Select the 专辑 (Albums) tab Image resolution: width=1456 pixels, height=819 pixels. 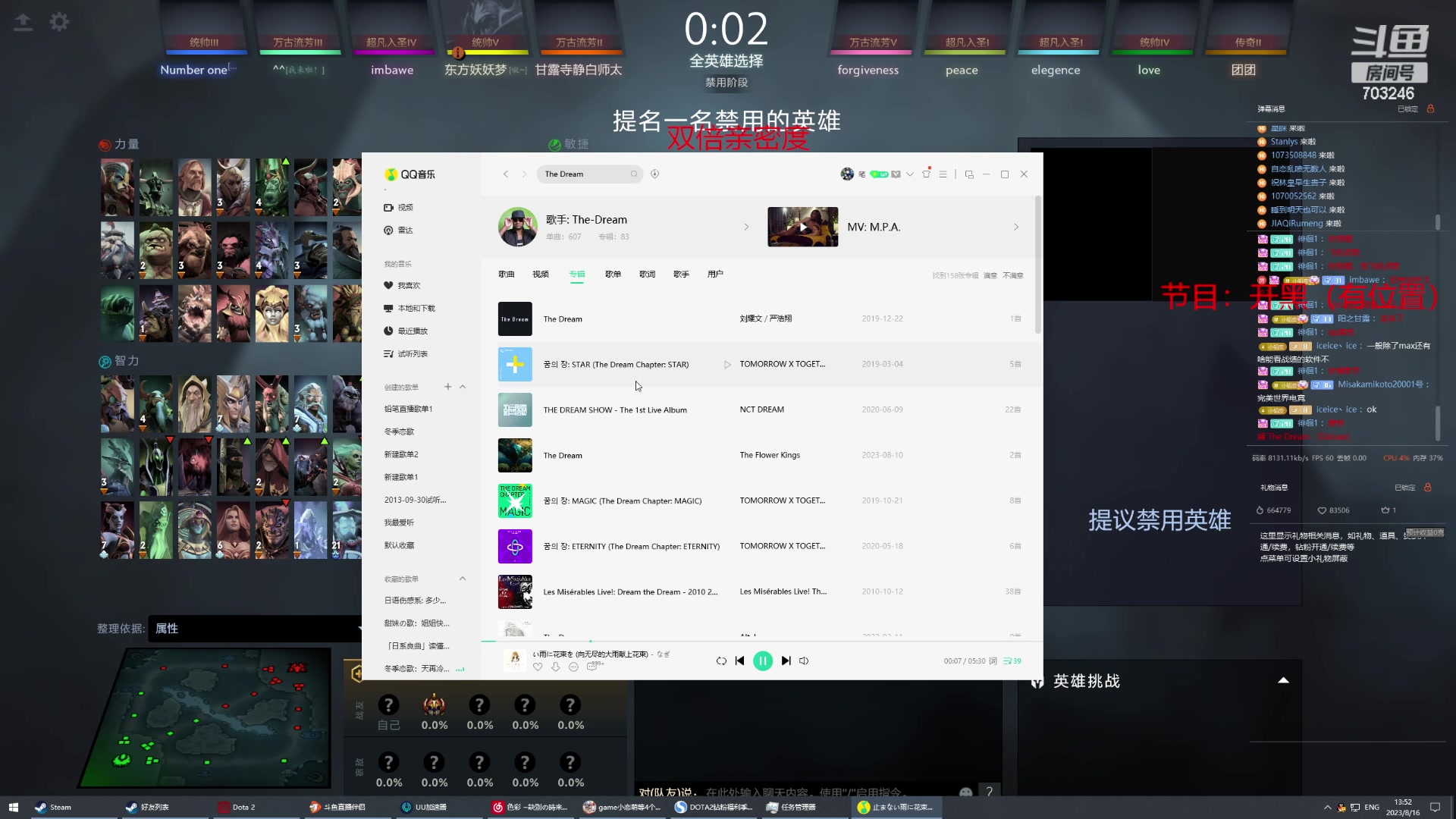tap(577, 274)
